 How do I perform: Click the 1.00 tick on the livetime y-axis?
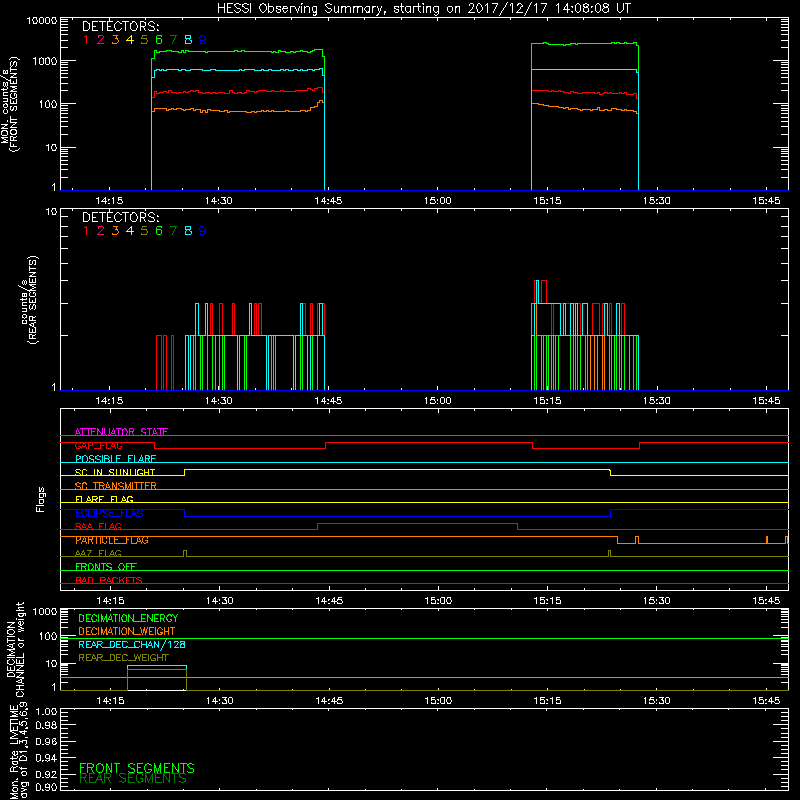46,711
